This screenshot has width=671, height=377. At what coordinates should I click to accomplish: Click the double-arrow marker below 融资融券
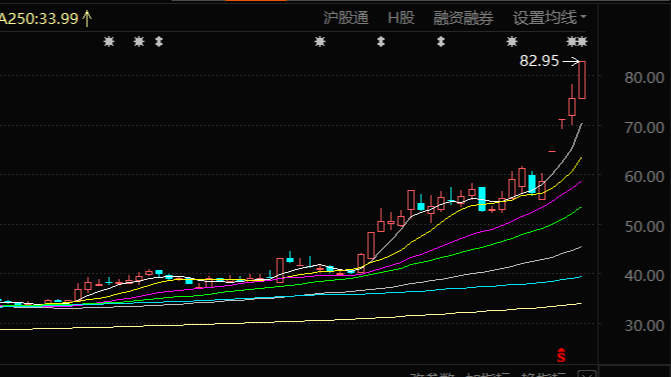click(x=441, y=42)
